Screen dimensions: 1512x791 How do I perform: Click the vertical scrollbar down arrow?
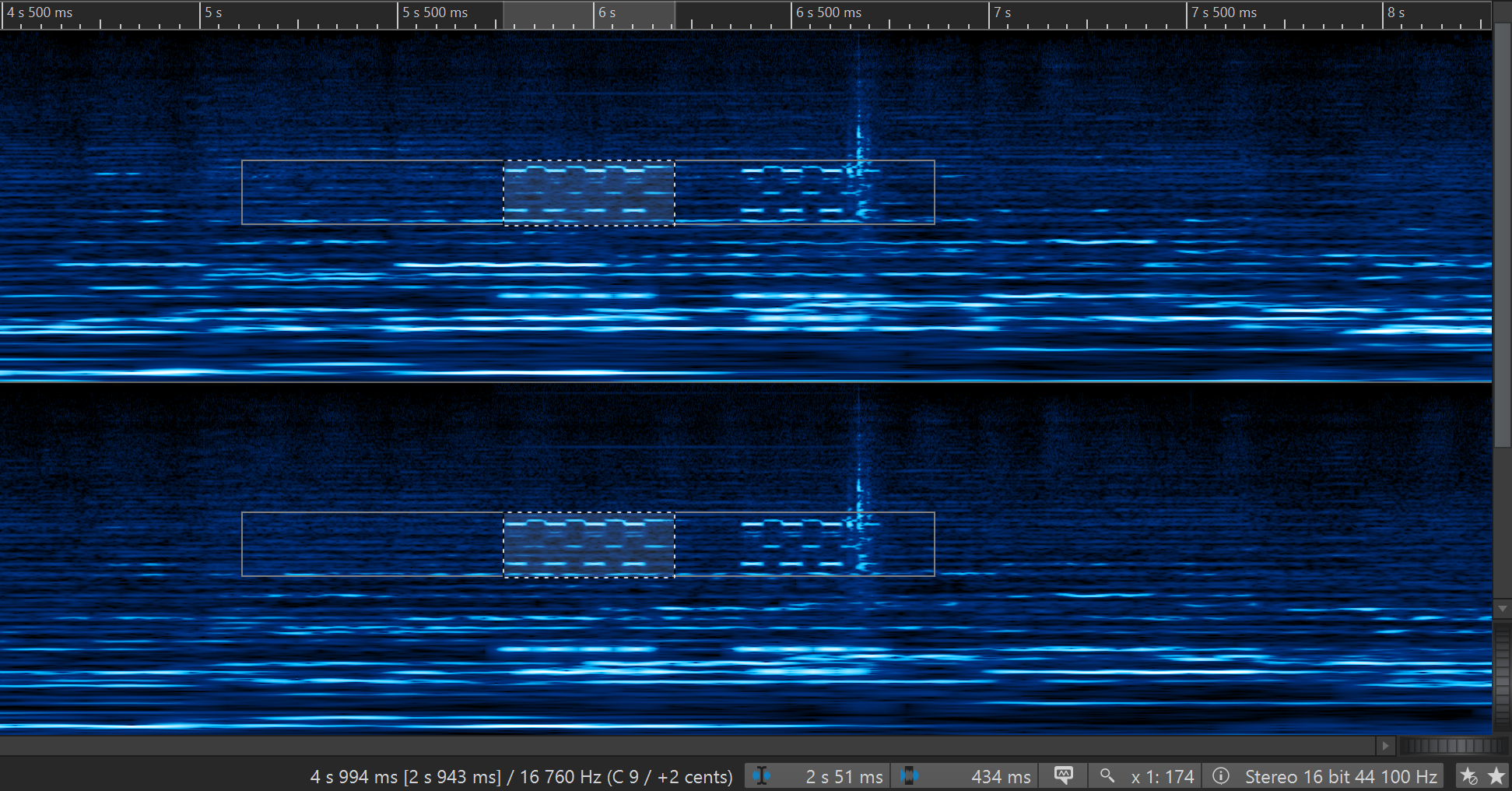point(1502,609)
